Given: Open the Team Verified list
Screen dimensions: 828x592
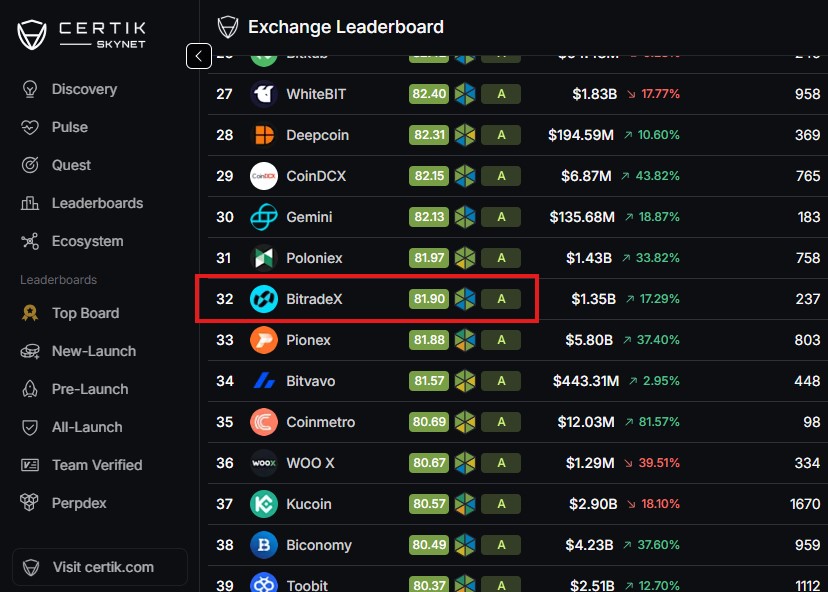Looking at the screenshot, I should click(x=96, y=465).
